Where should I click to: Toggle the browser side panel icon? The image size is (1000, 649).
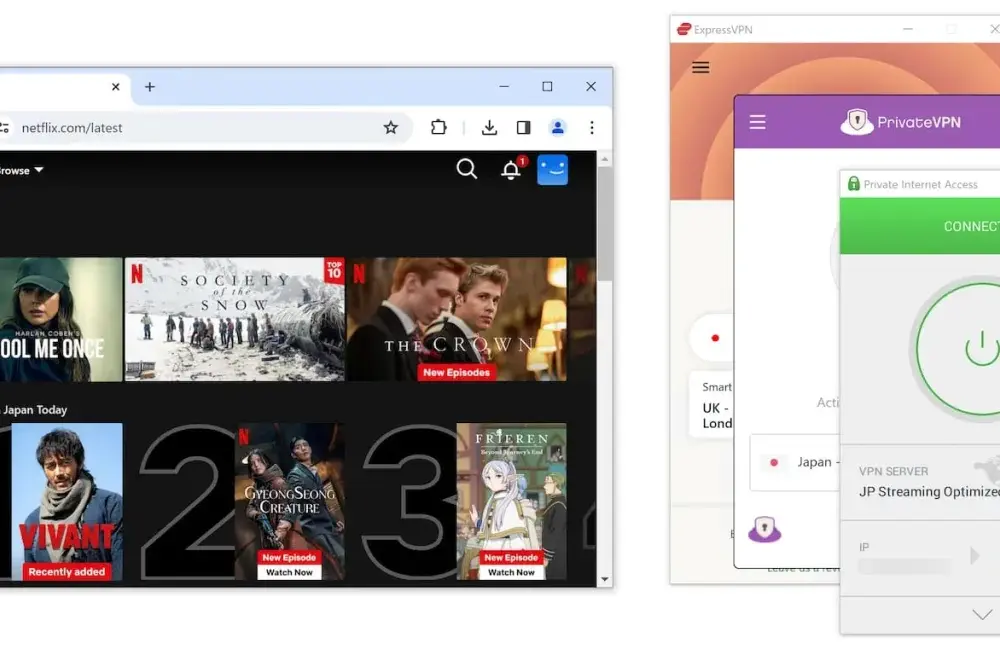pyautogui.click(x=524, y=128)
